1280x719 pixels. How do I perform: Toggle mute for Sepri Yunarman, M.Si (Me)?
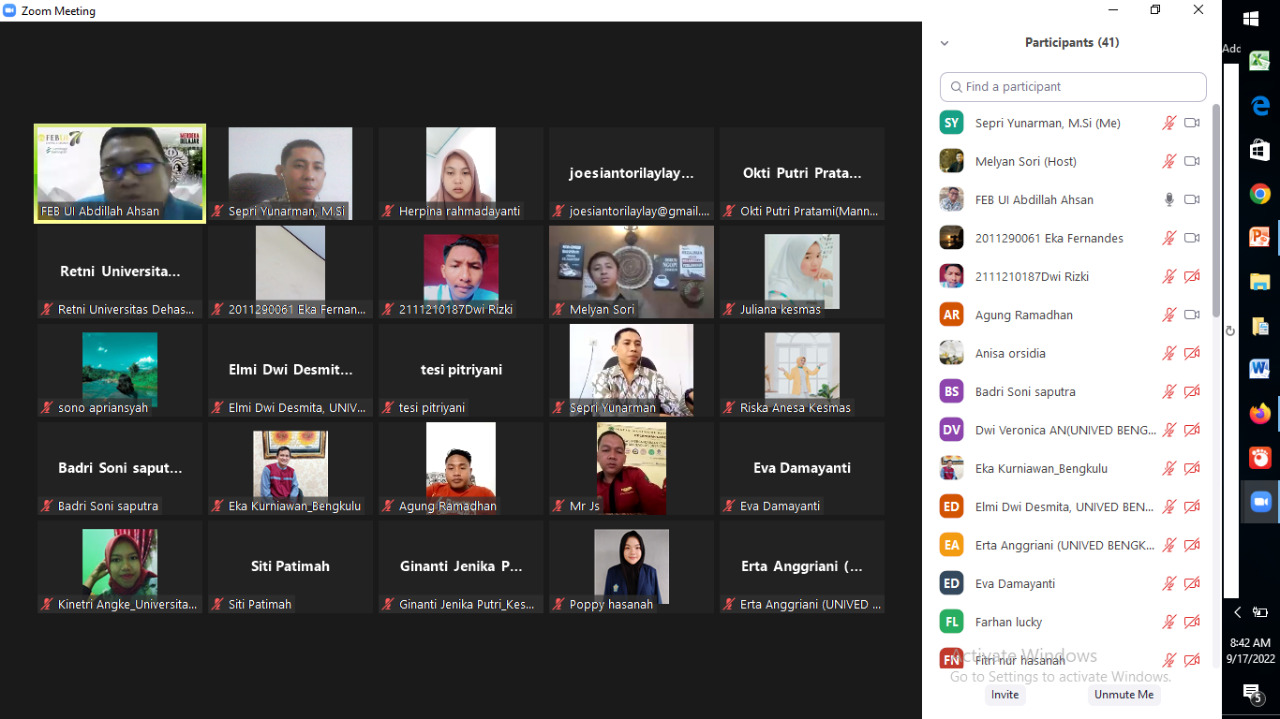1169,123
